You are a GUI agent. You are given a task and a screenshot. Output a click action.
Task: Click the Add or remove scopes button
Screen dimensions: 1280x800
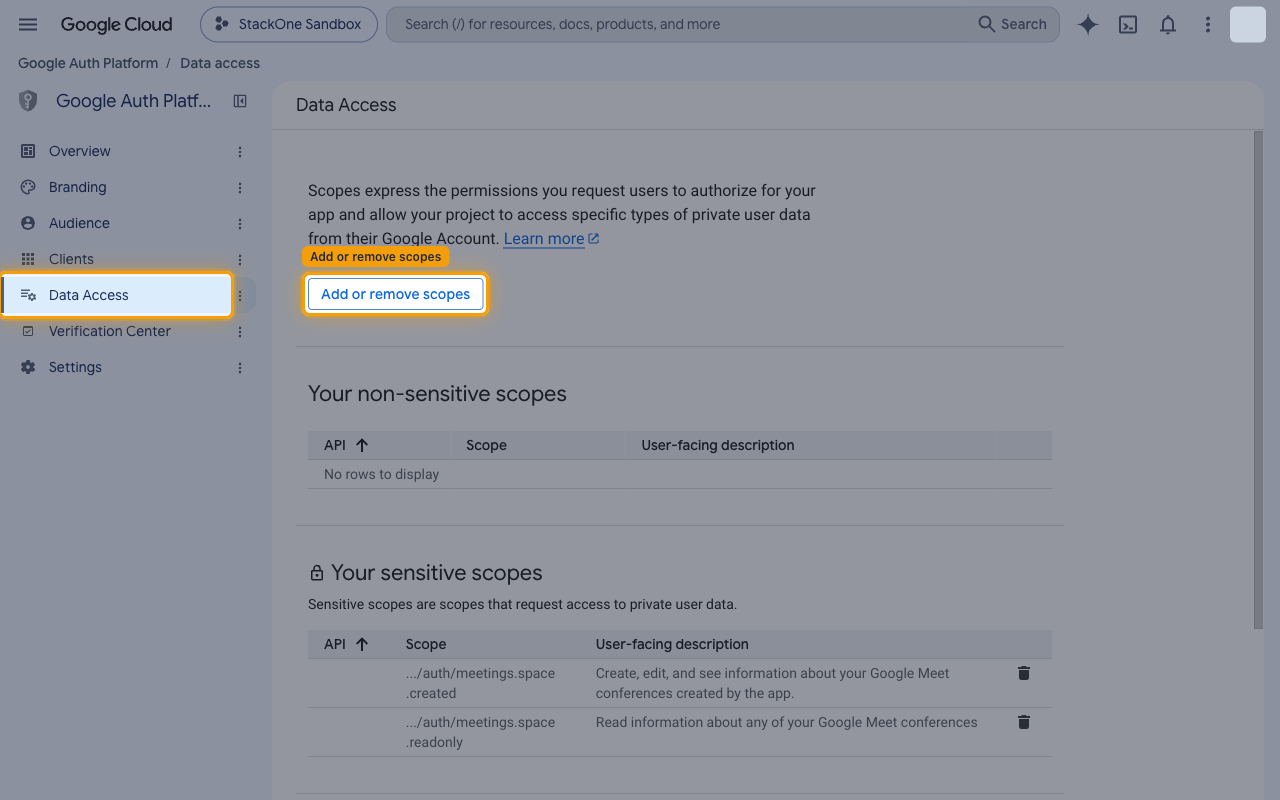point(395,294)
